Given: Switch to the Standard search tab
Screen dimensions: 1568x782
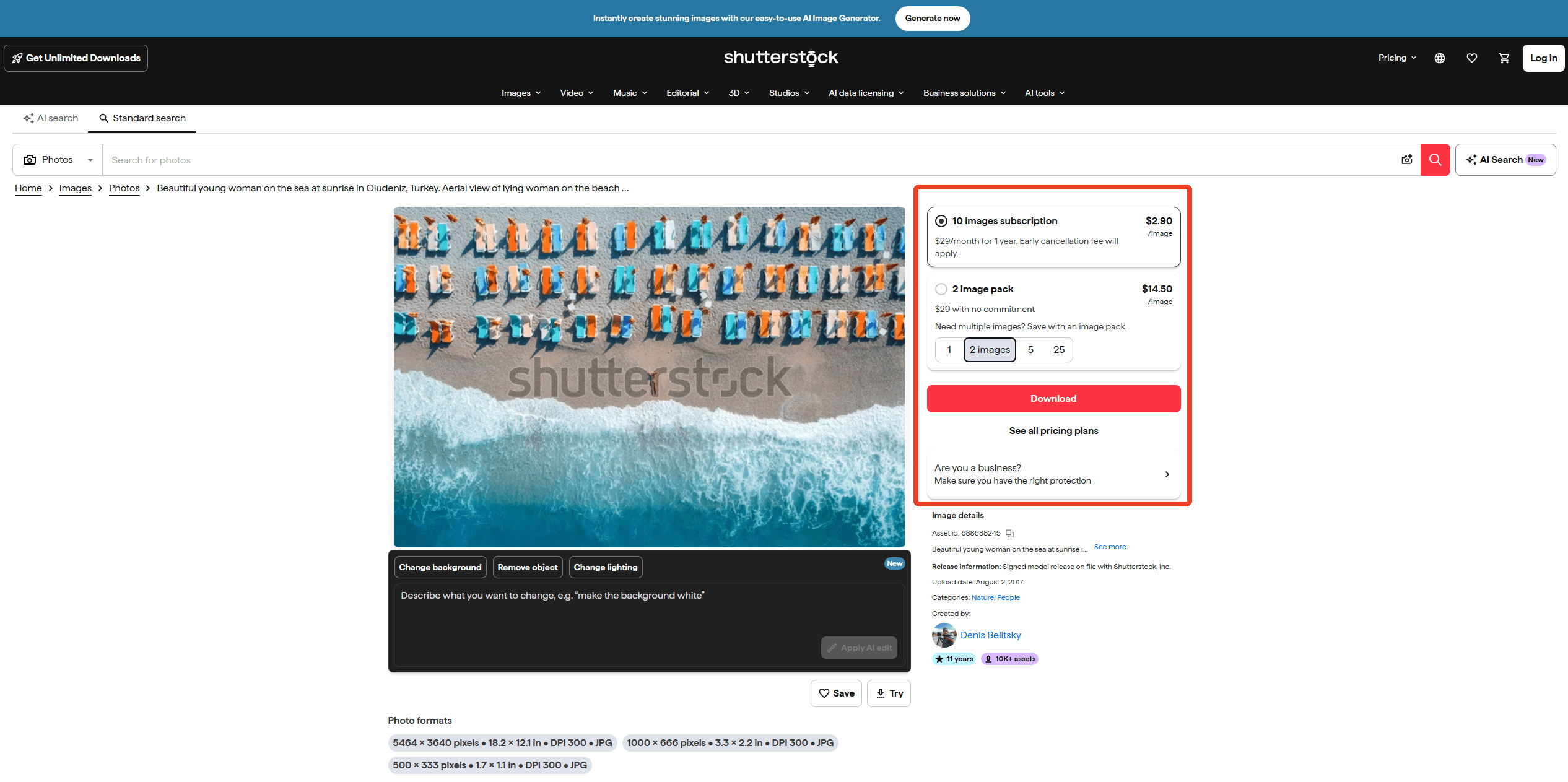Looking at the screenshot, I should [142, 118].
